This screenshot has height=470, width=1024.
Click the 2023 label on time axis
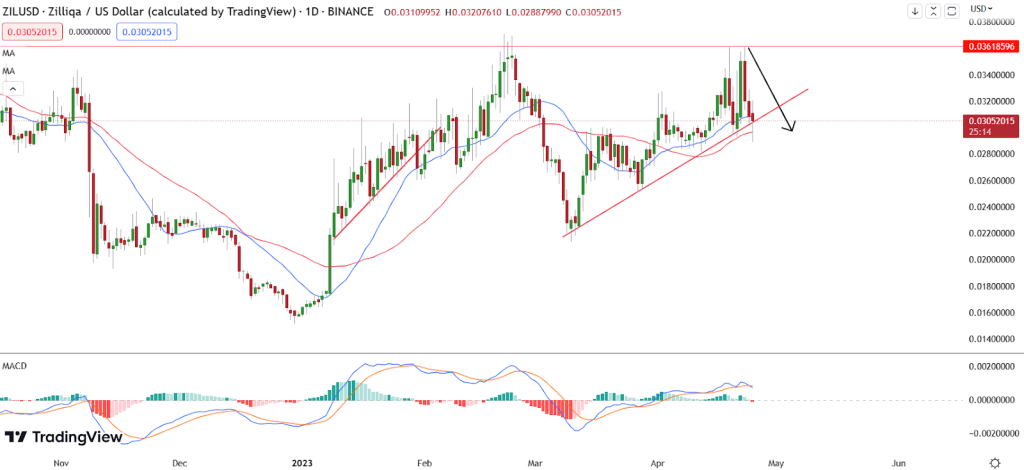[x=302, y=463]
